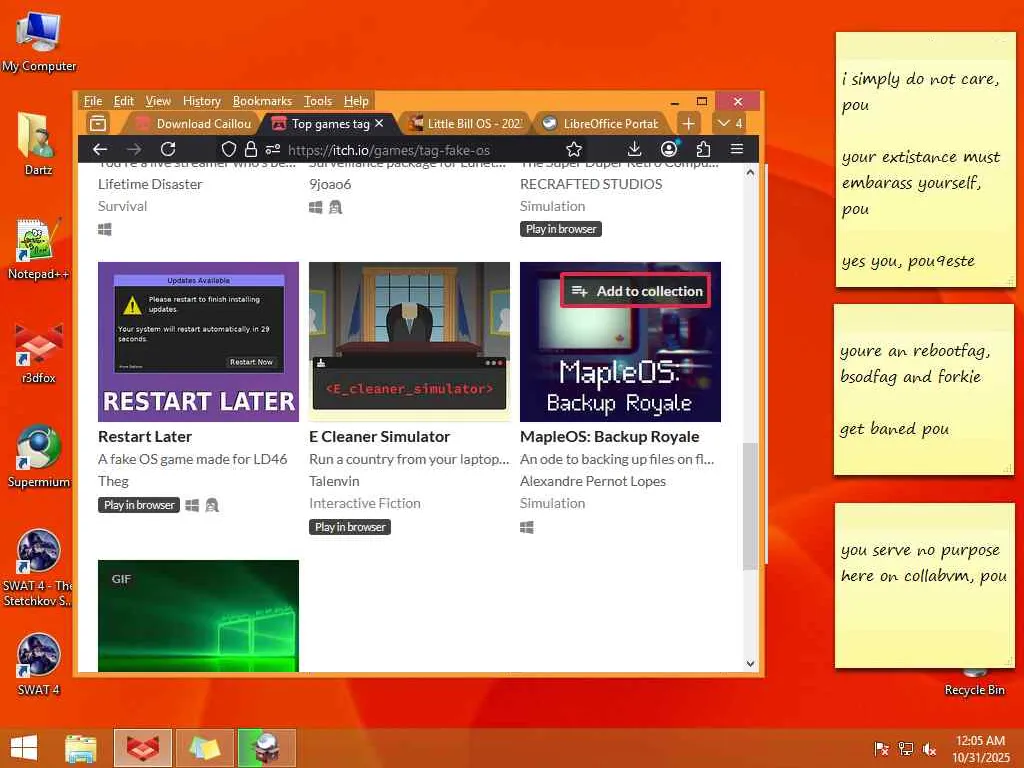The height and width of the screenshot is (768, 1024).
Task: Open author Talenvin profile link
Action: pyautogui.click(x=334, y=481)
